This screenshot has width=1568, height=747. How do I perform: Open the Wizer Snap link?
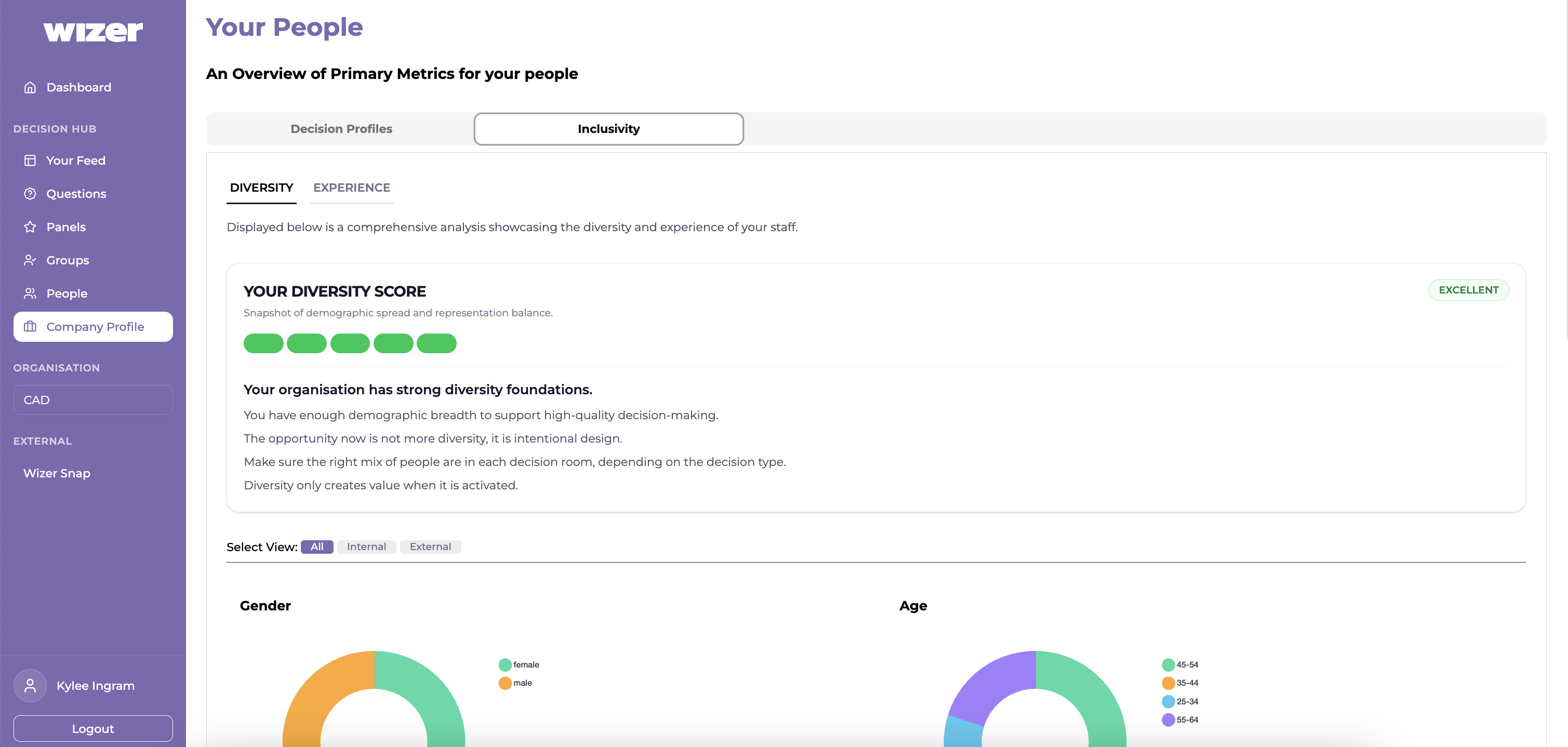(x=57, y=473)
